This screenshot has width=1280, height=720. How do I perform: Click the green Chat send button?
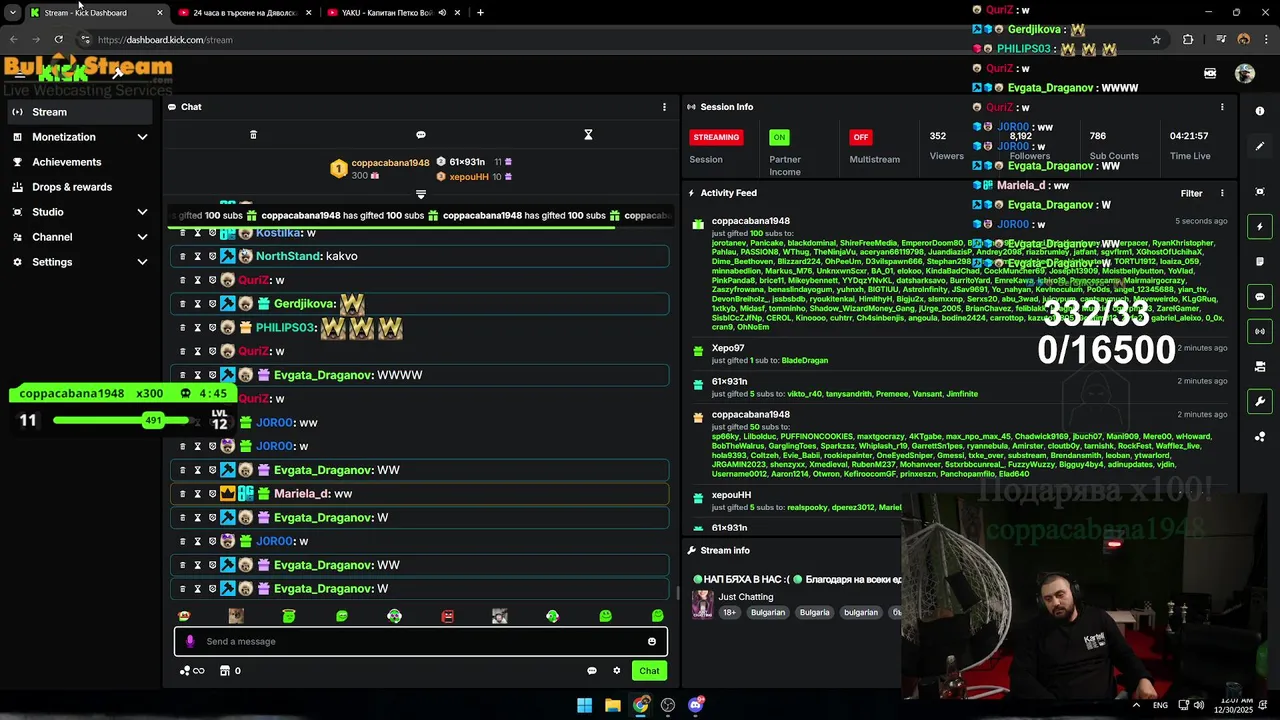pyautogui.click(x=650, y=671)
